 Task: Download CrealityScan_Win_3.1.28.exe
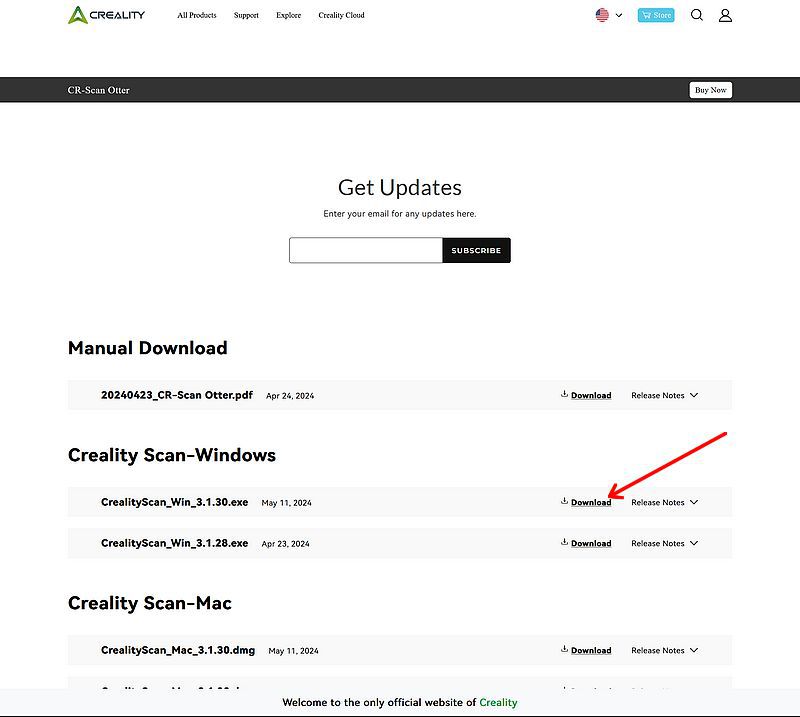click(591, 543)
